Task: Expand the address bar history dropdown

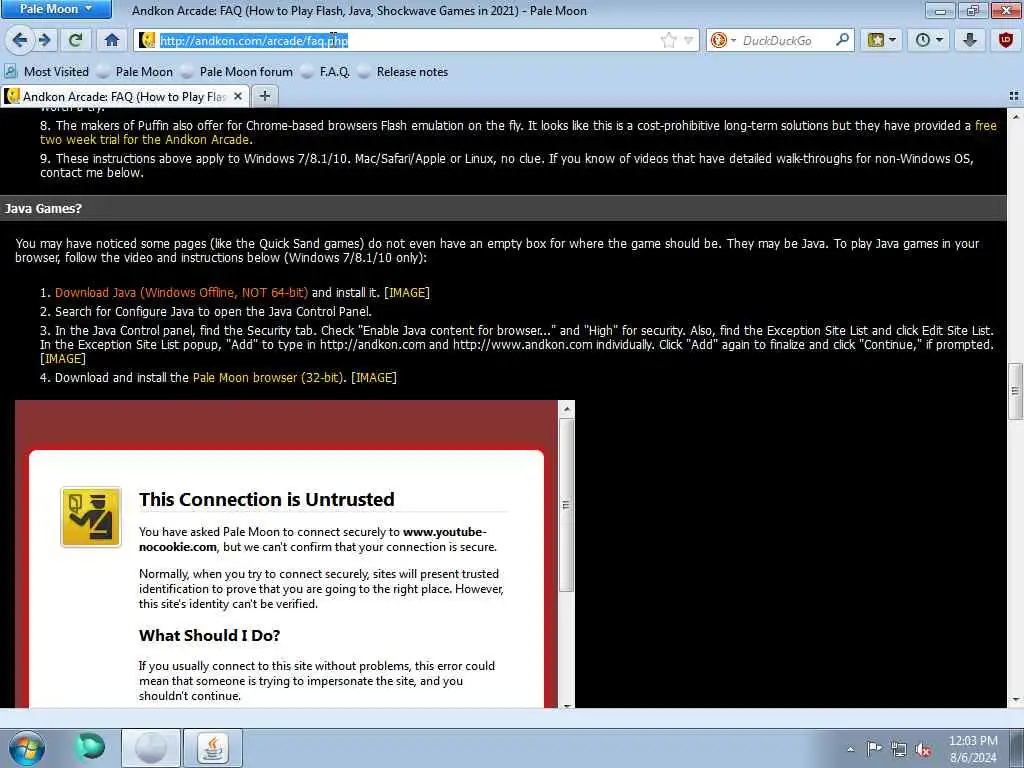Action: coord(688,40)
